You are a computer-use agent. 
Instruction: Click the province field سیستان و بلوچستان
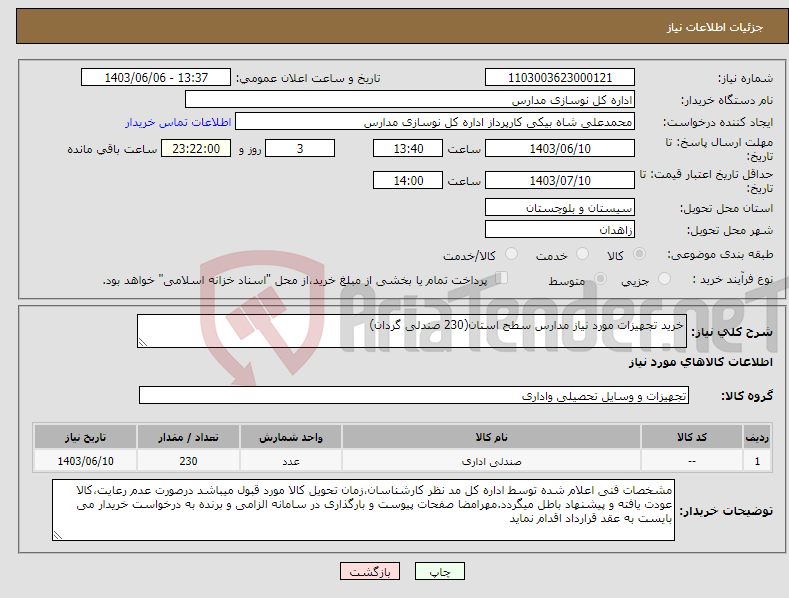pyautogui.click(x=560, y=207)
